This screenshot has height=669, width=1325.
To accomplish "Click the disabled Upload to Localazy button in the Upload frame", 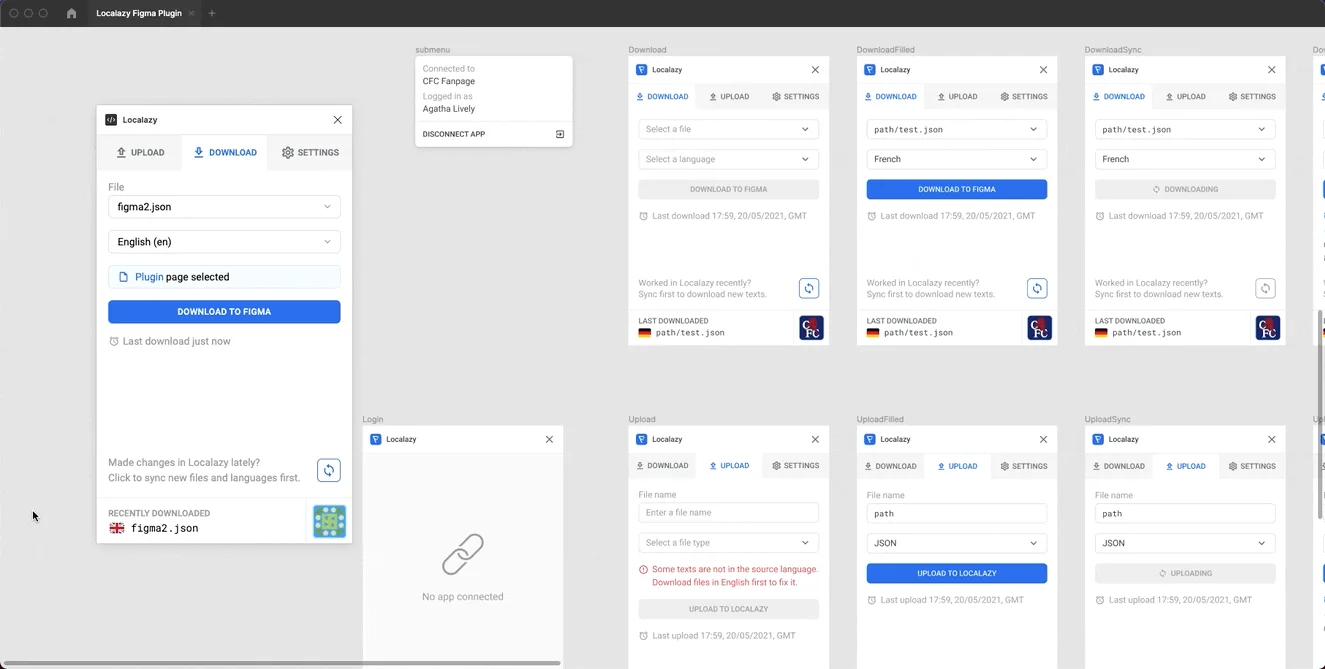I will (x=728, y=609).
